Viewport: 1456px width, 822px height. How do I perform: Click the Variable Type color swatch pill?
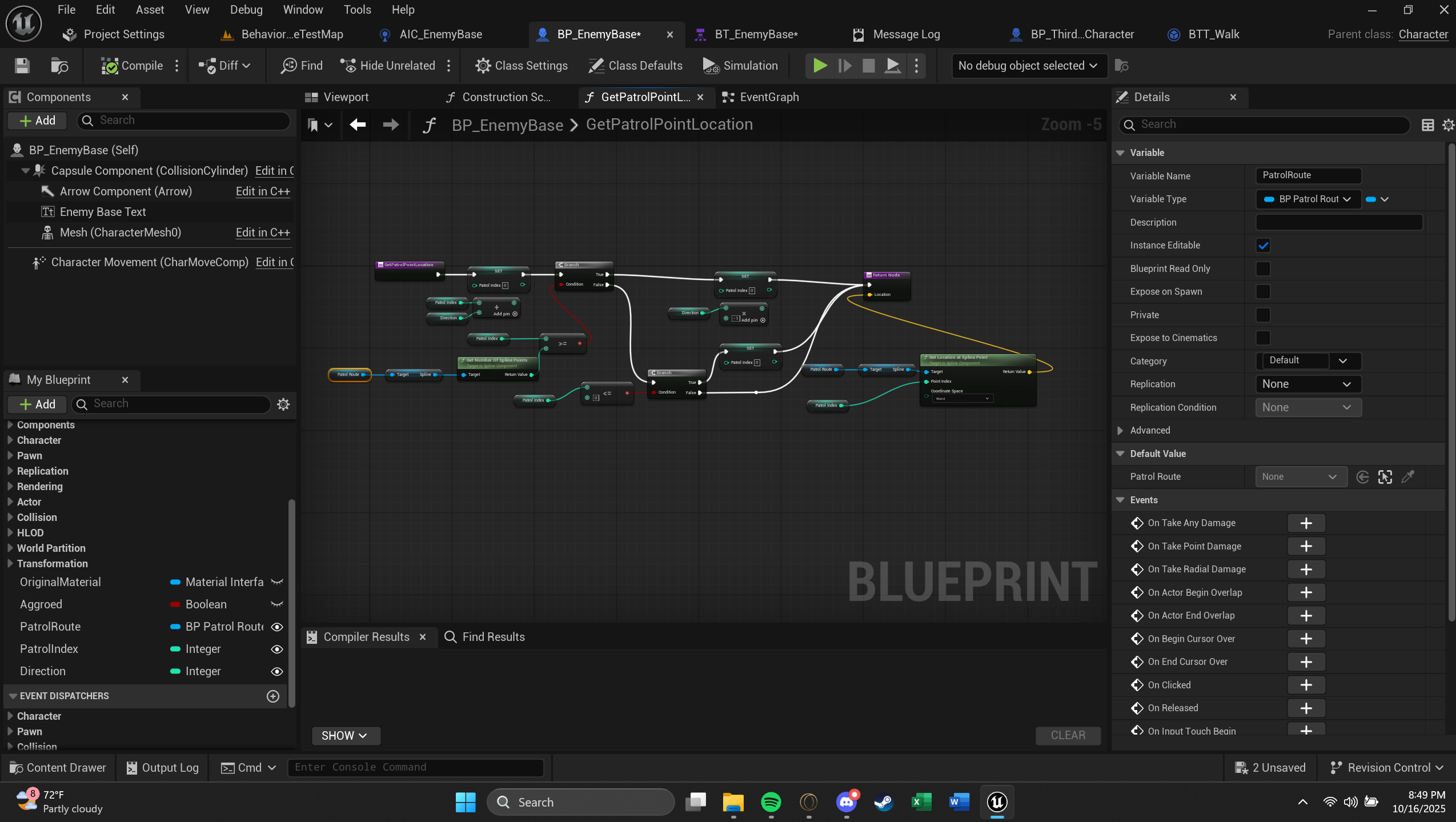pos(1371,199)
